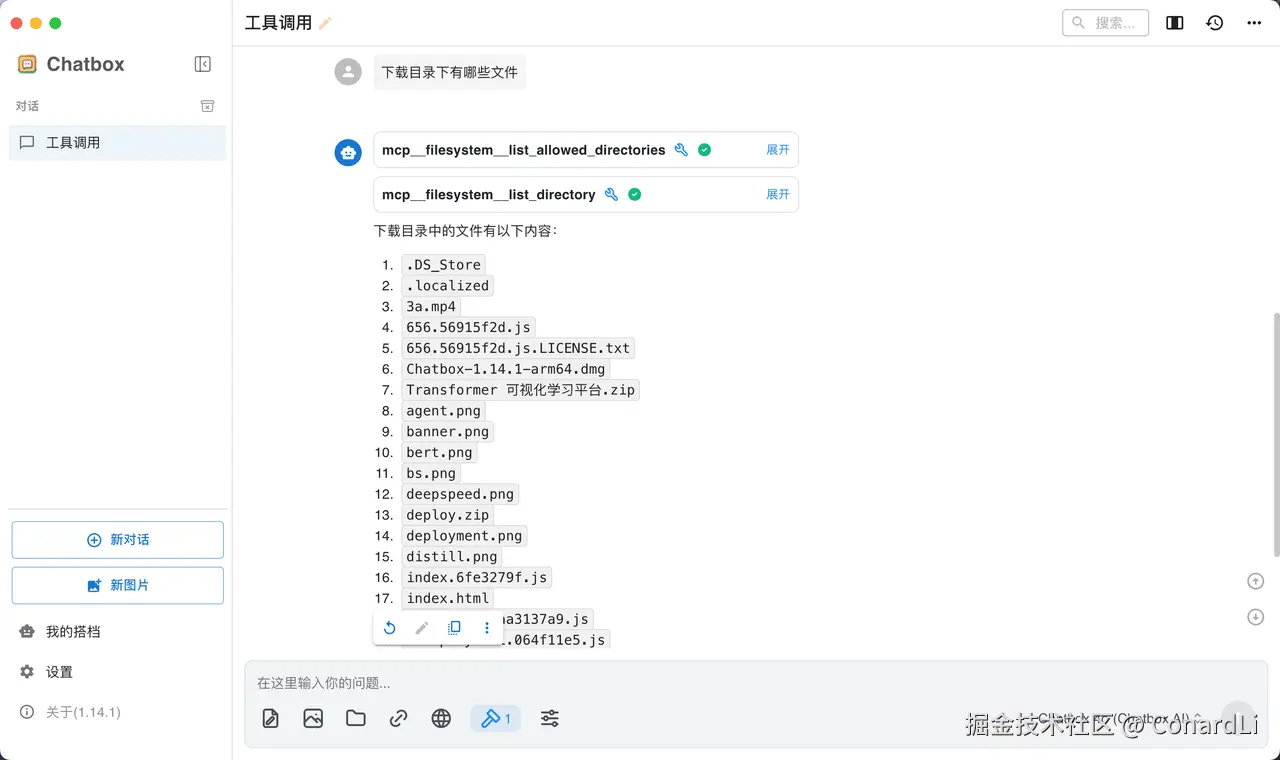
Task: Click the 工具调用 title in header
Action: coord(278,23)
